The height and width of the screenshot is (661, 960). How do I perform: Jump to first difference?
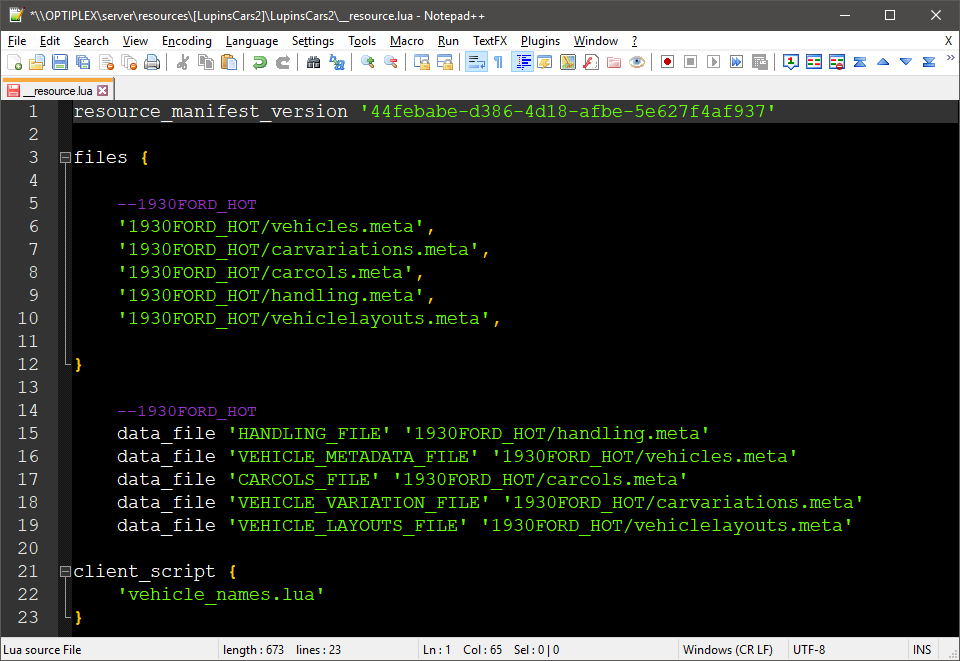click(860, 62)
